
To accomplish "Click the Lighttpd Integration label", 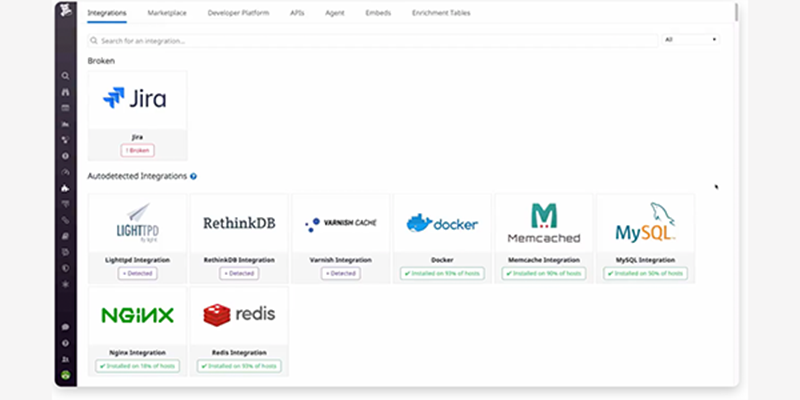I will [137, 260].
